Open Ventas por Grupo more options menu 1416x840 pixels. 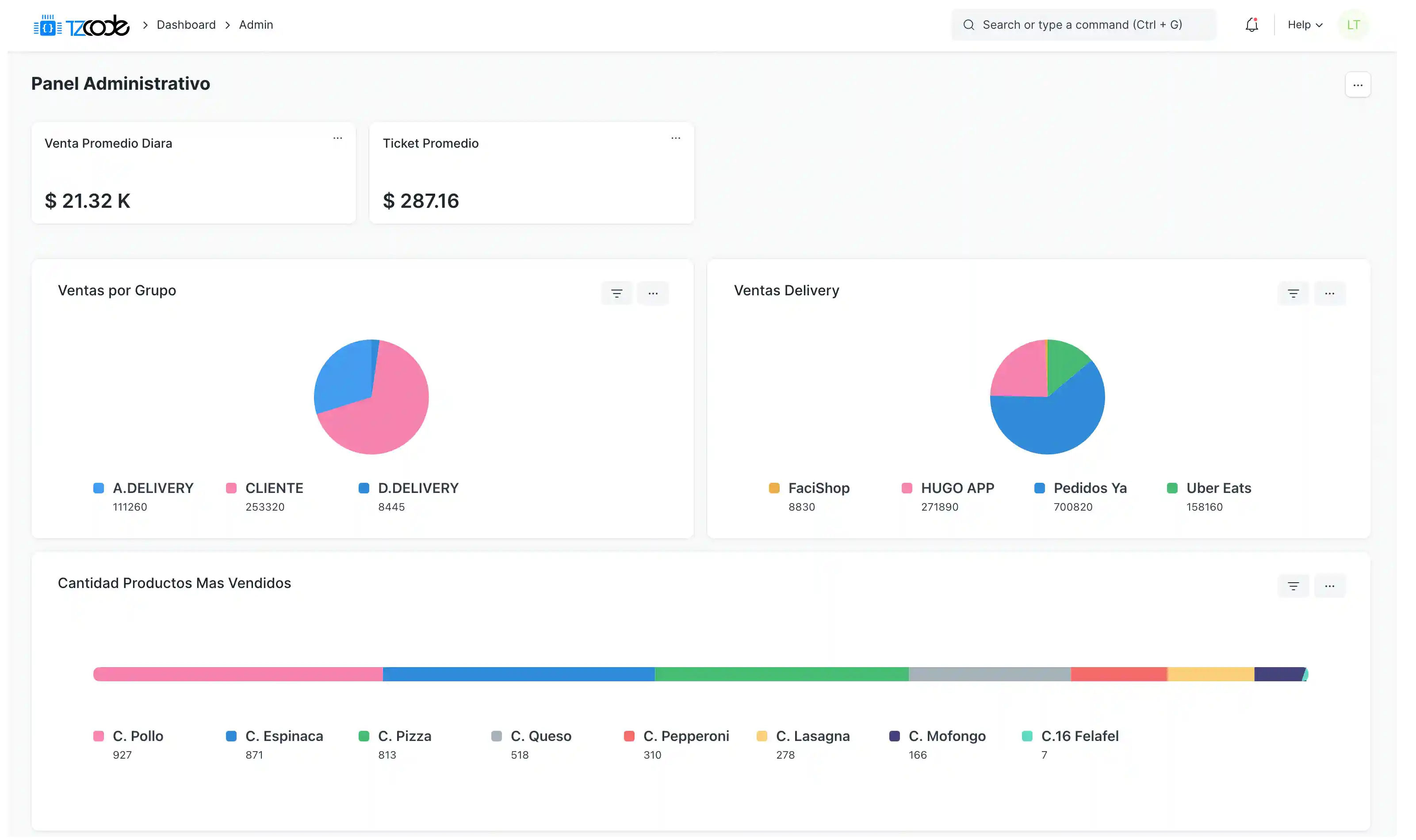[653, 293]
